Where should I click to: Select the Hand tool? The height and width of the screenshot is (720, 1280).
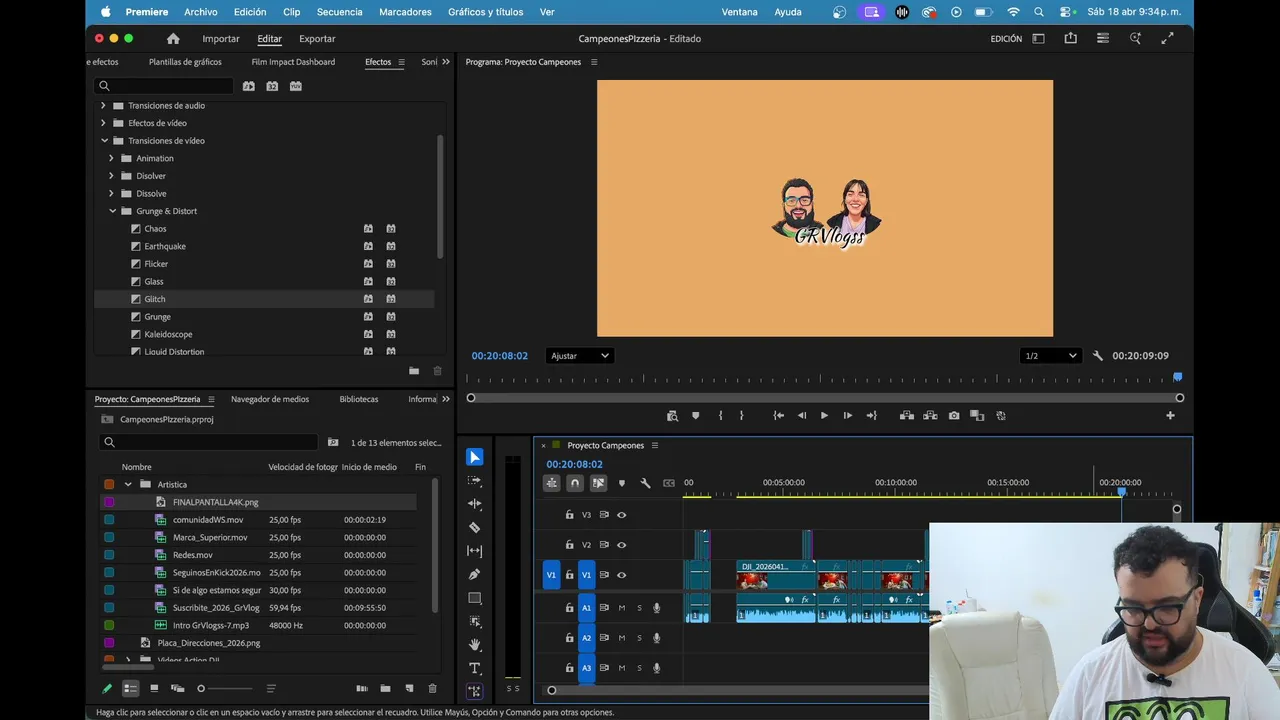tap(475, 645)
